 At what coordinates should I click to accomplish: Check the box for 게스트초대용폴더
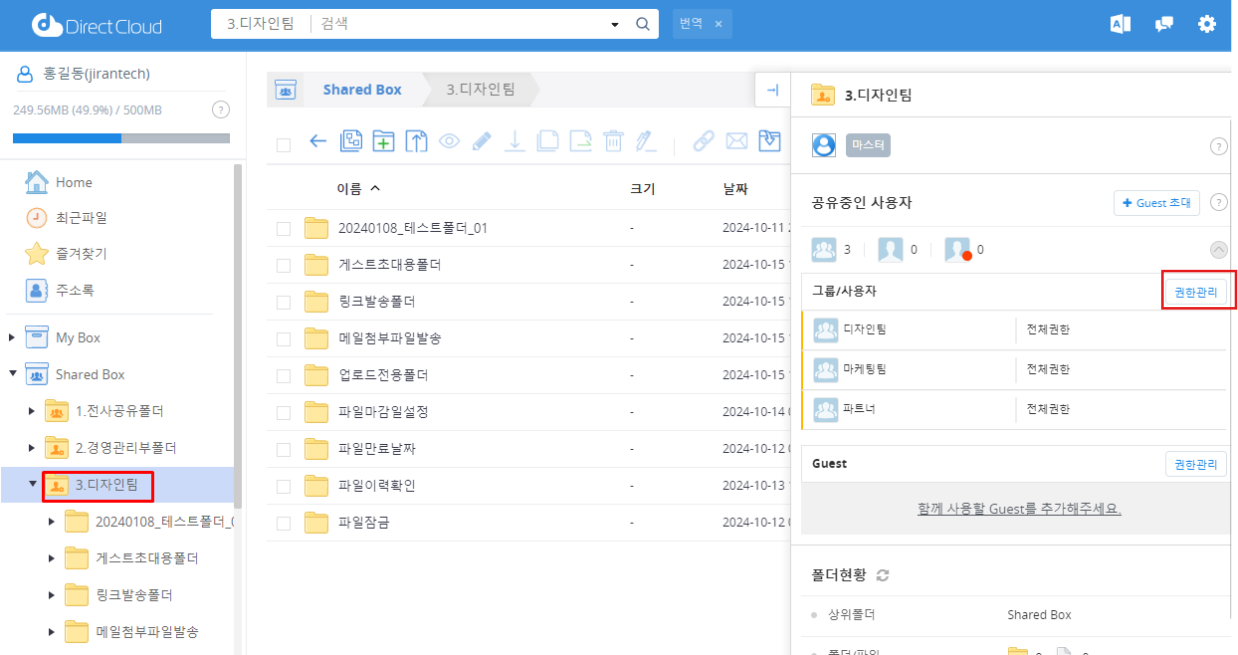[x=284, y=266]
